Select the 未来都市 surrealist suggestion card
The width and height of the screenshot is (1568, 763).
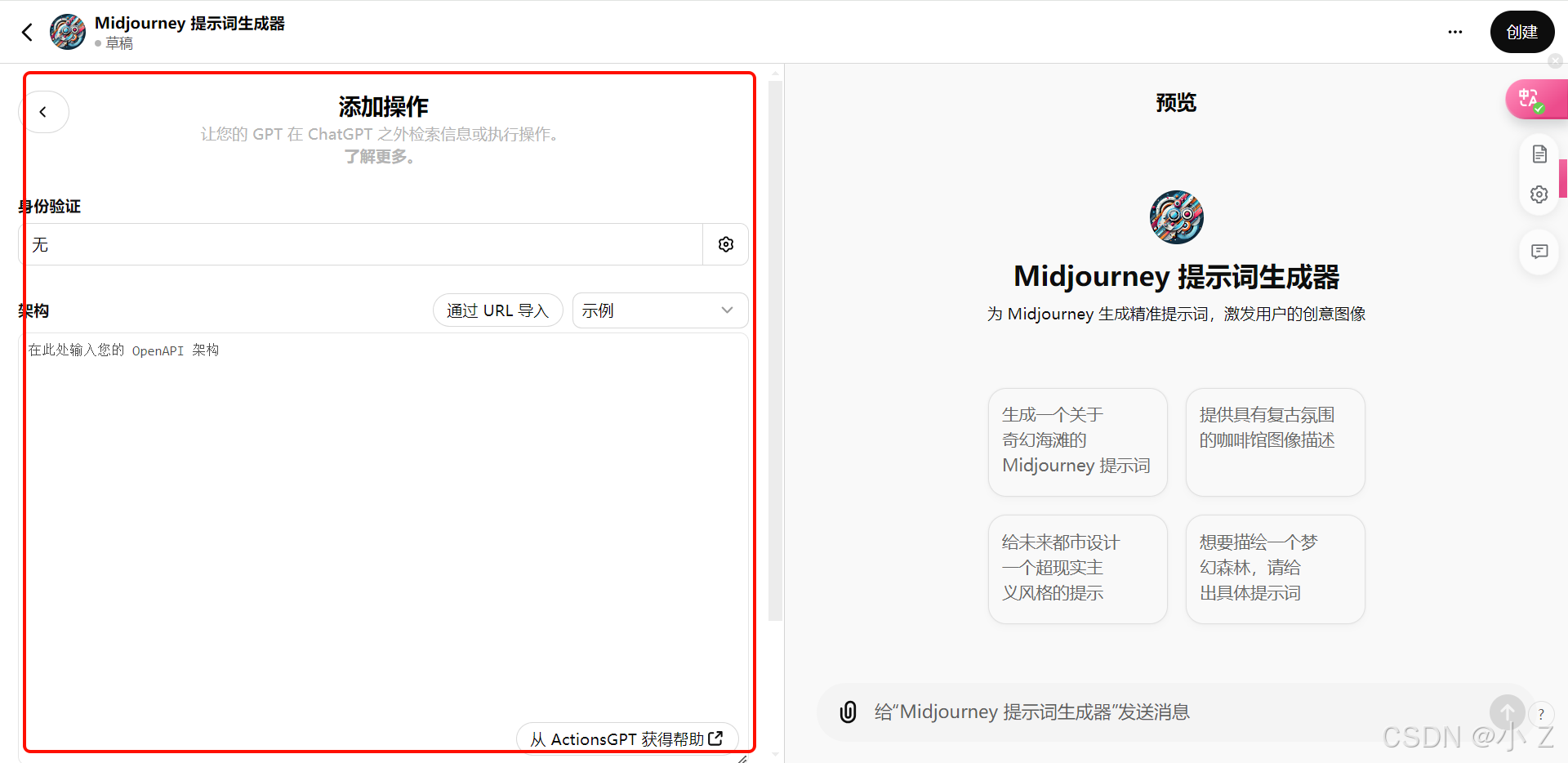(x=1078, y=569)
